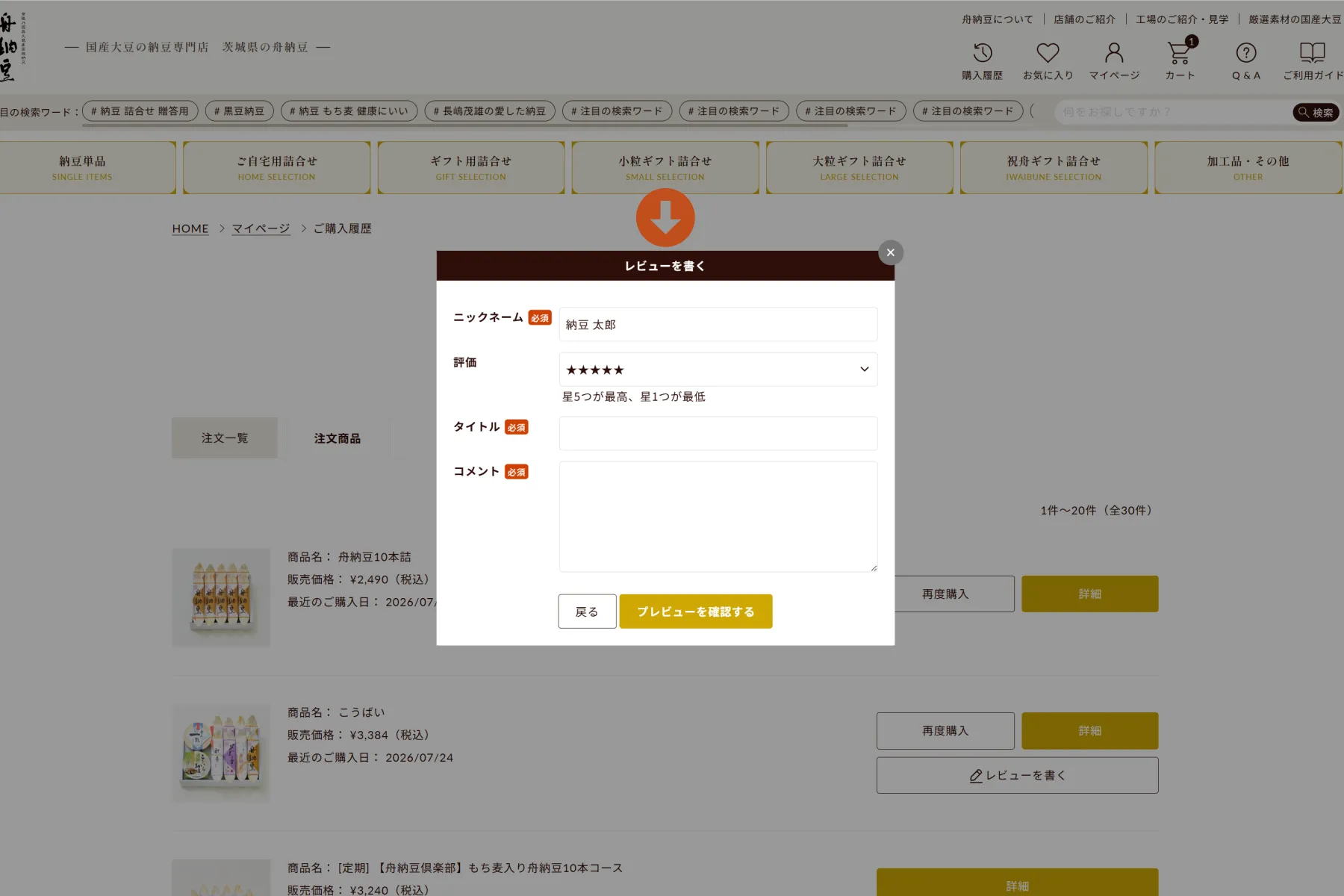This screenshot has height=896, width=1344.
Task: Open the purchase history clock icon
Action: tap(982, 53)
